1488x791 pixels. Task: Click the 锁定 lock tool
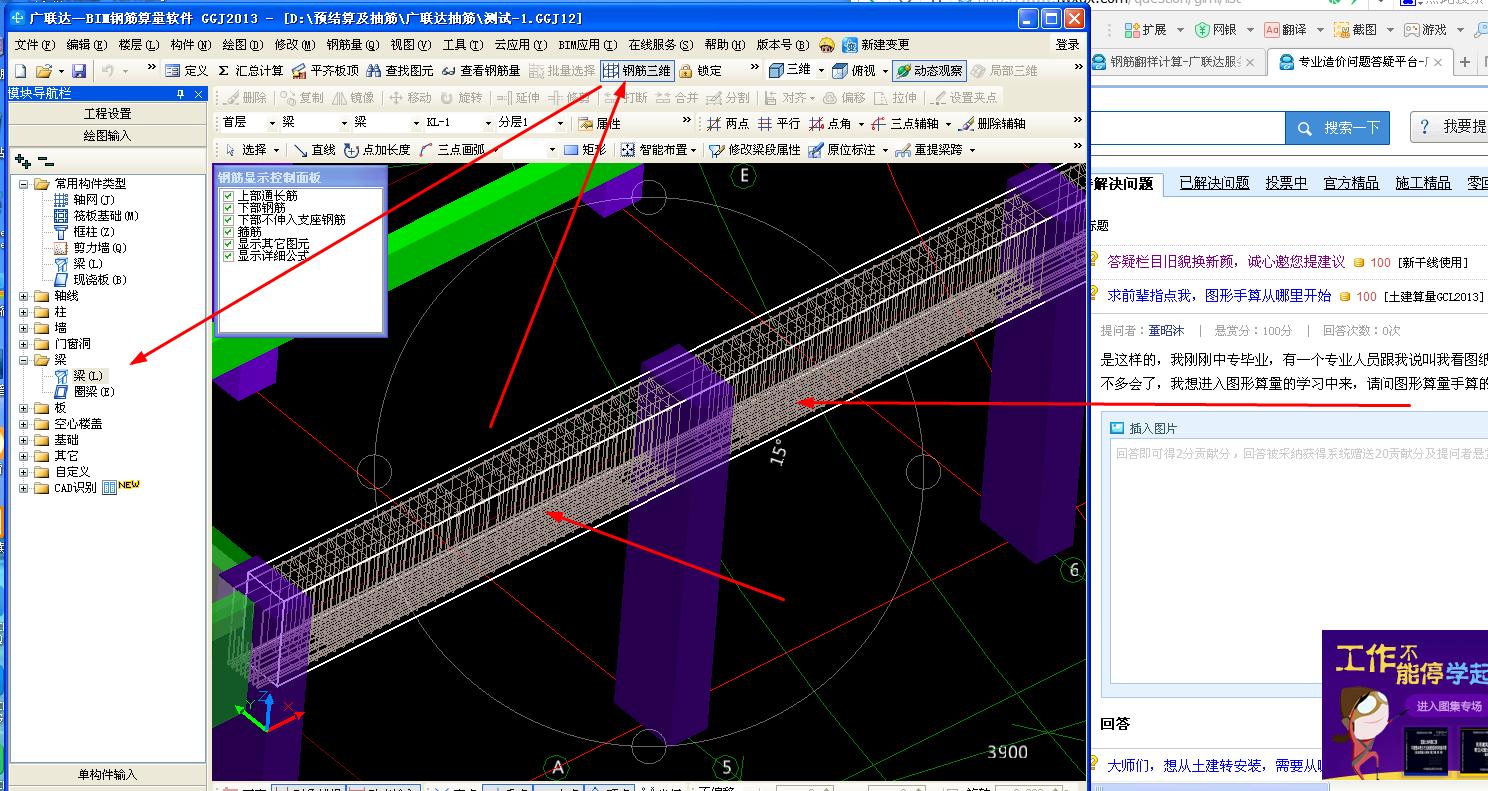[700, 71]
